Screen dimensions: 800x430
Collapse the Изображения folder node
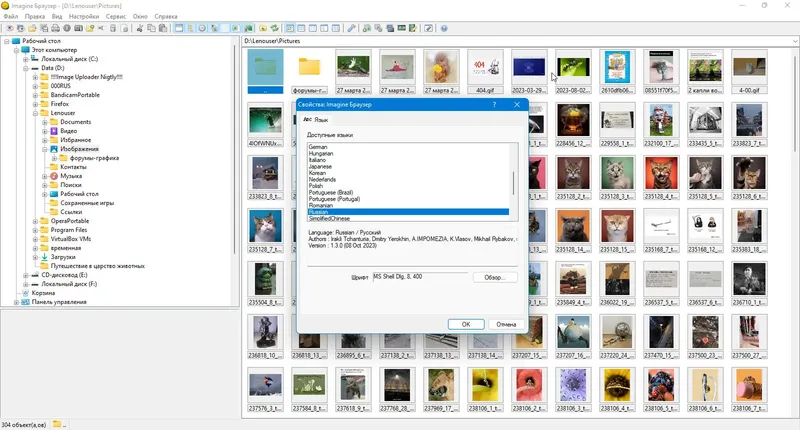(x=45, y=149)
